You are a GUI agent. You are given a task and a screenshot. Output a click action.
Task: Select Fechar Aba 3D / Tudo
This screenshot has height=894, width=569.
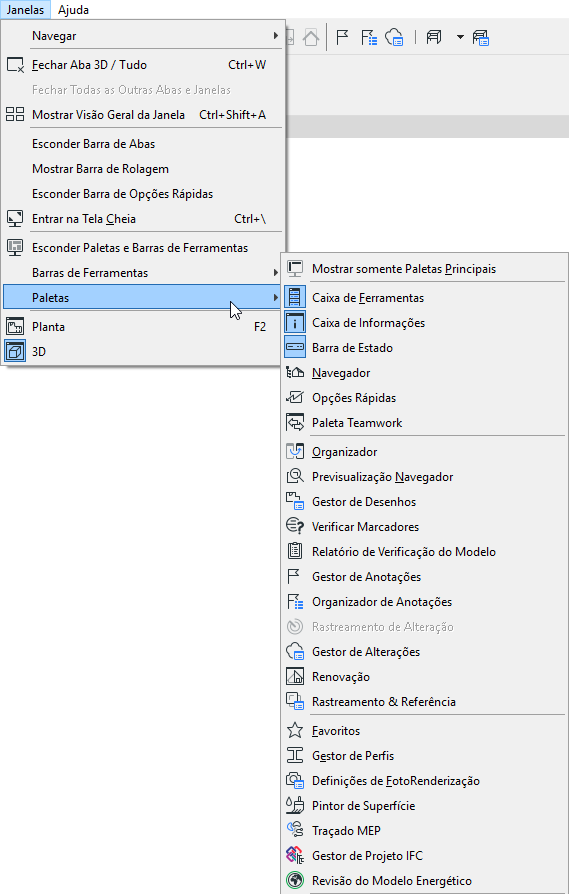click(143, 64)
